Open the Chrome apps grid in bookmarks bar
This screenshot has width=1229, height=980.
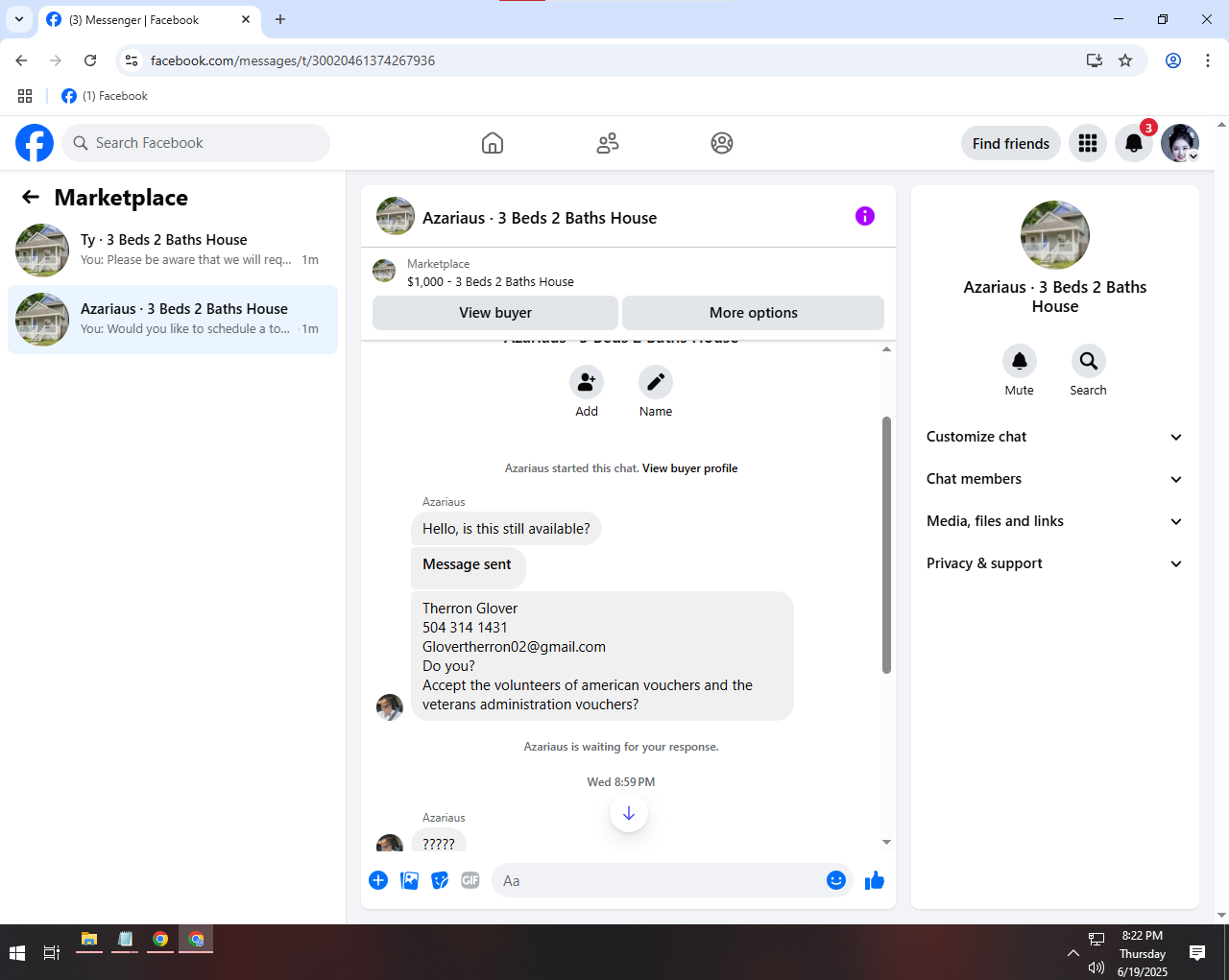click(25, 96)
